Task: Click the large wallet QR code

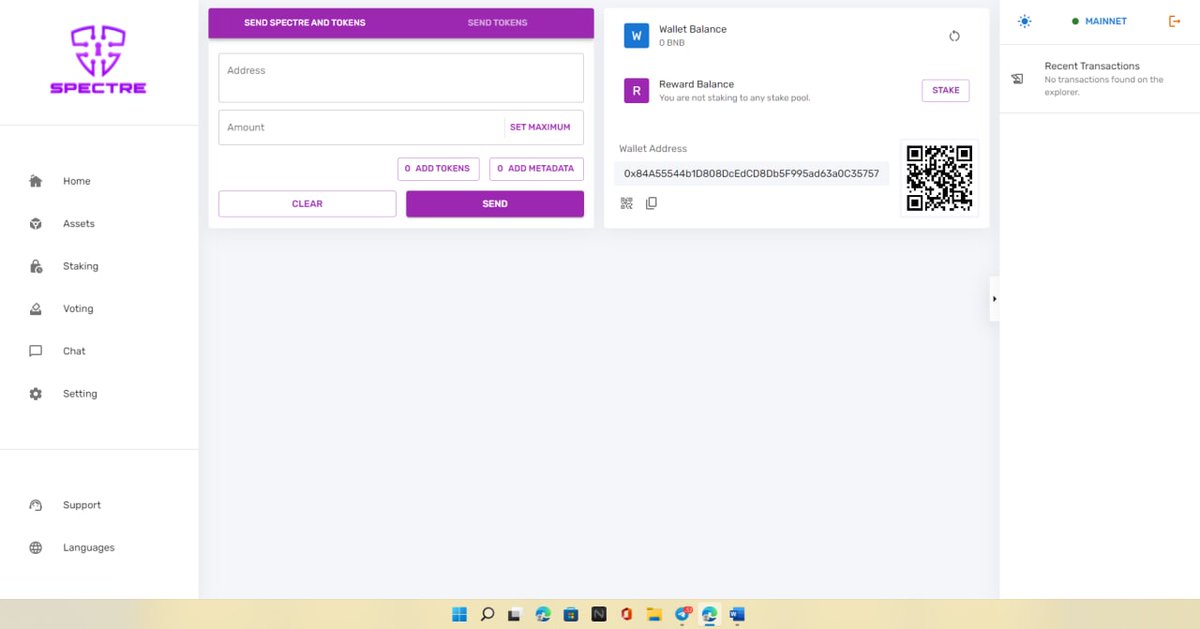Action: coord(939,178)
